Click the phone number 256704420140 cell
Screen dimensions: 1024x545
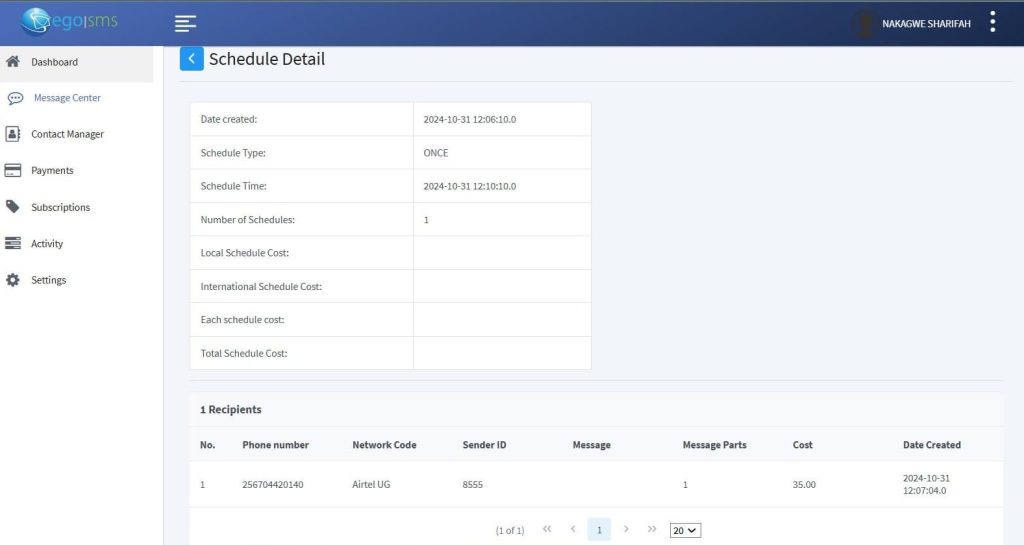[272, 484]
